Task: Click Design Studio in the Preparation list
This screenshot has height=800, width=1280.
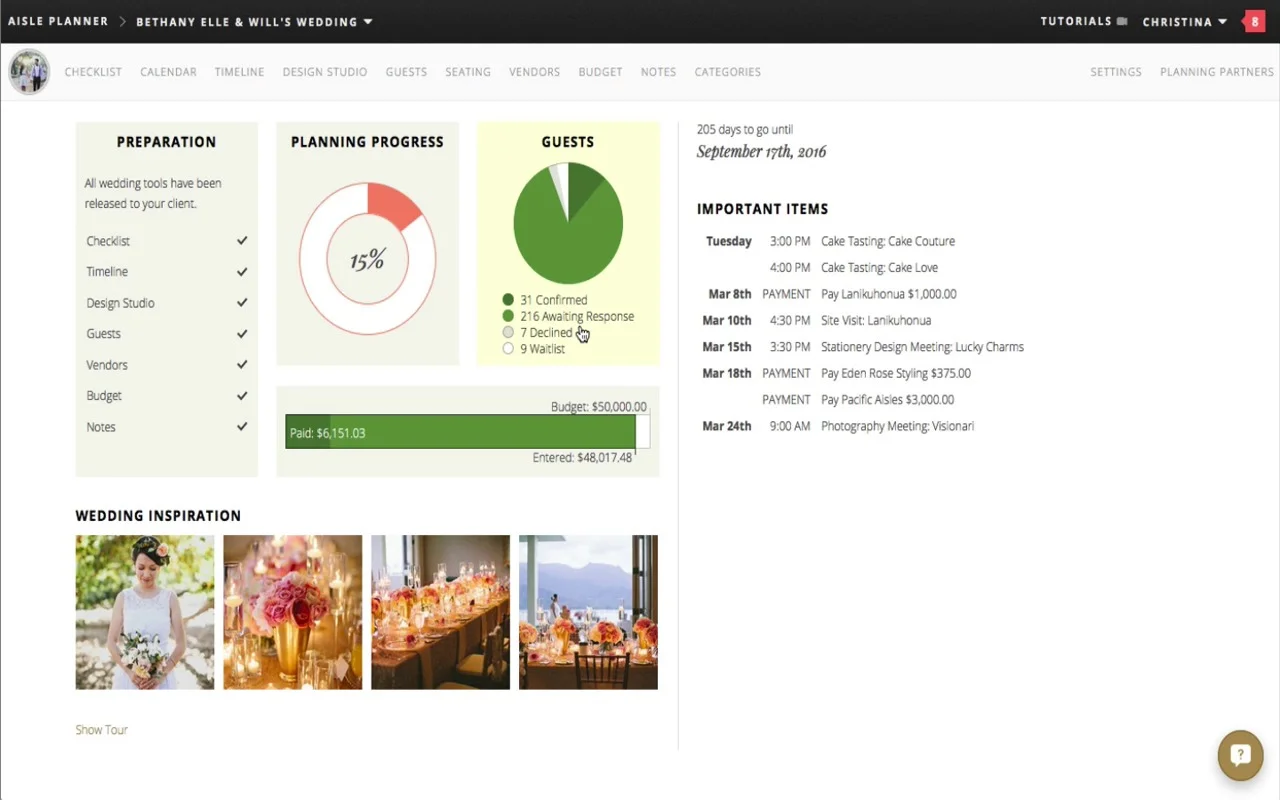Action: [120, 303]
